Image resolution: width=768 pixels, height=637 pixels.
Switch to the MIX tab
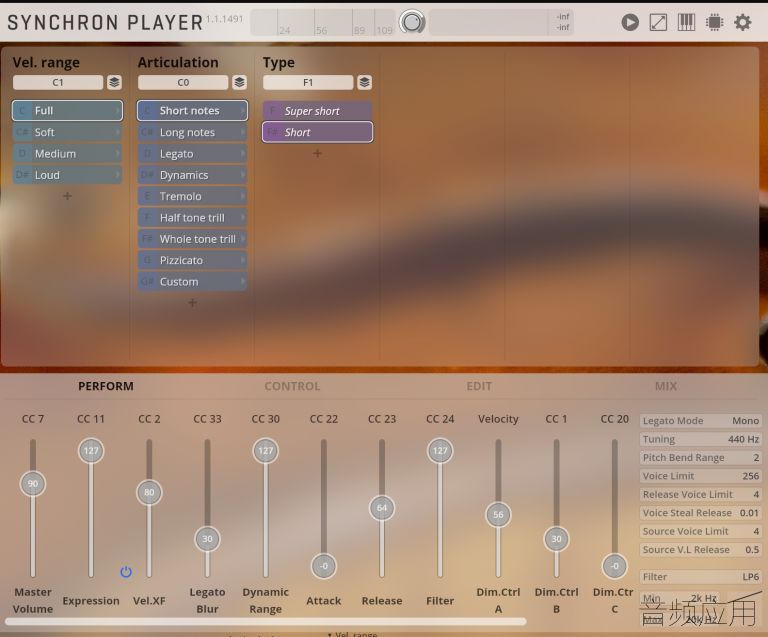click(x=666, y=386)
